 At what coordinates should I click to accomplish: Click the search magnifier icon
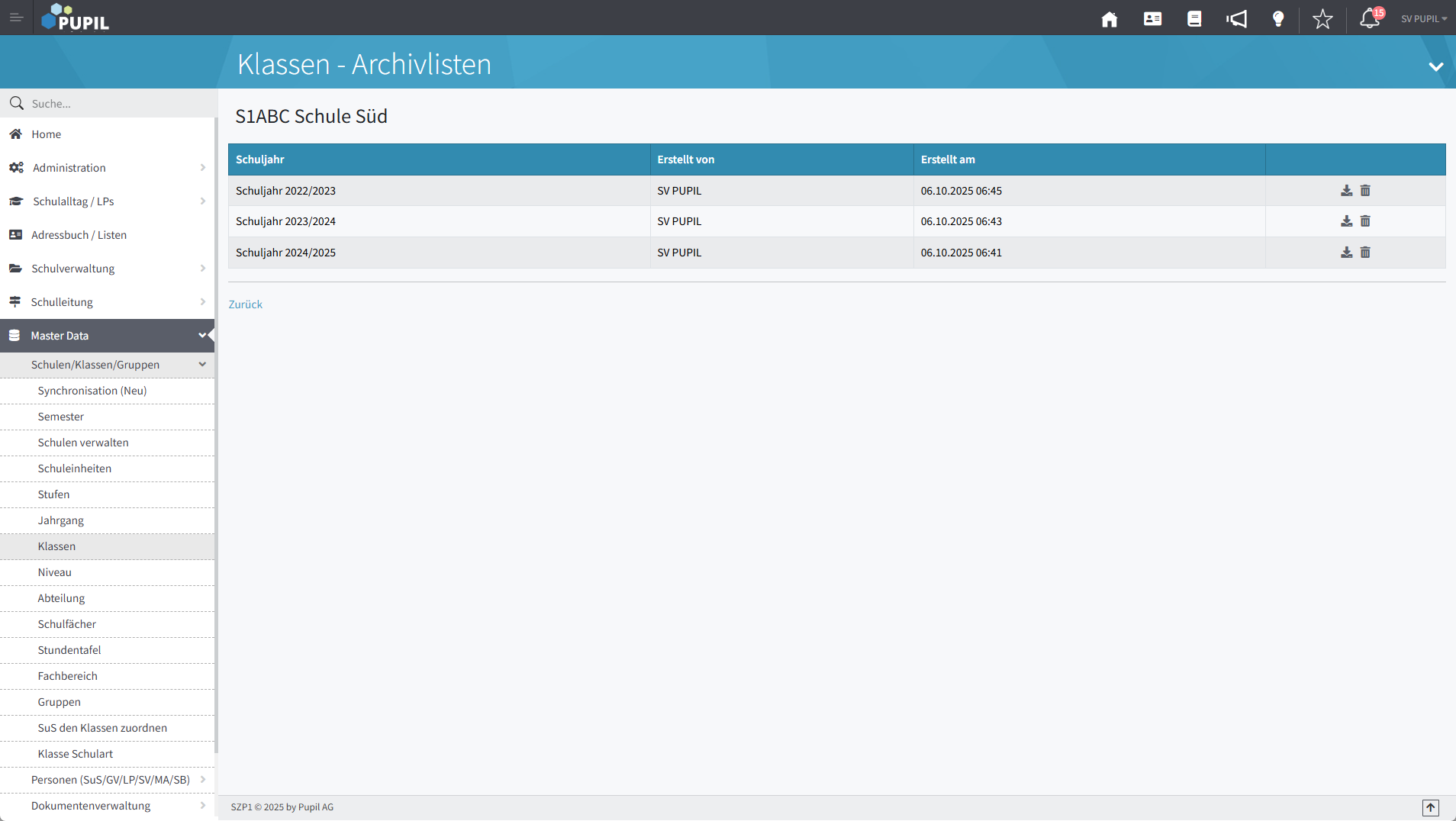(x=16, y=103)
